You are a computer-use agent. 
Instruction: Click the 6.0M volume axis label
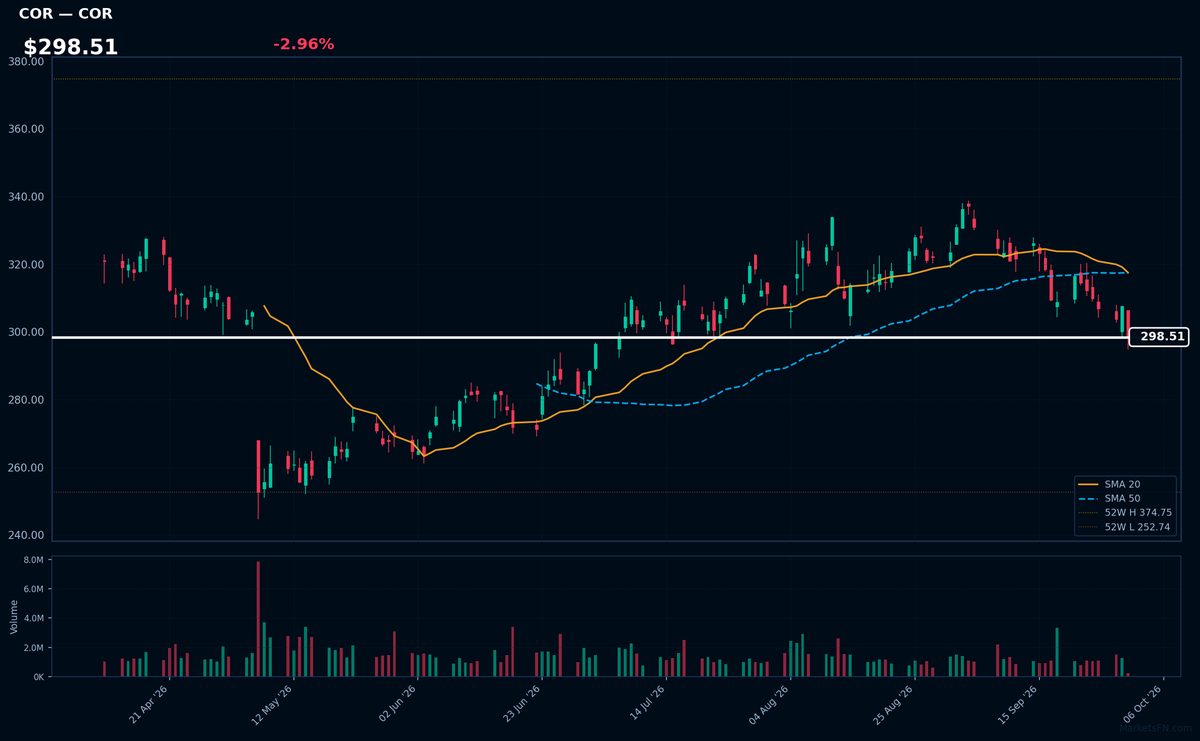(34, 590)
